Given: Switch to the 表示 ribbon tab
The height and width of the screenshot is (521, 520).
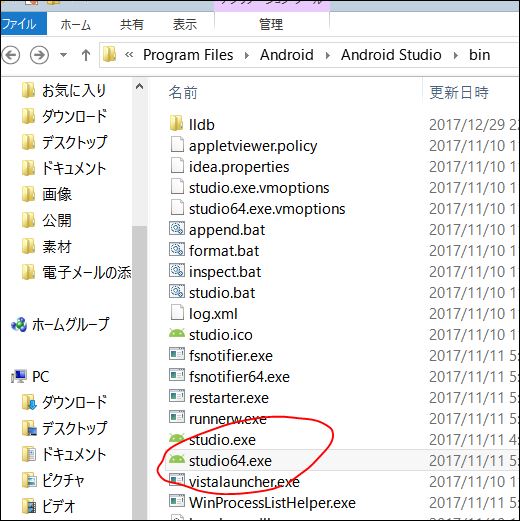Looking at the screenshot, I should [185, 25].
